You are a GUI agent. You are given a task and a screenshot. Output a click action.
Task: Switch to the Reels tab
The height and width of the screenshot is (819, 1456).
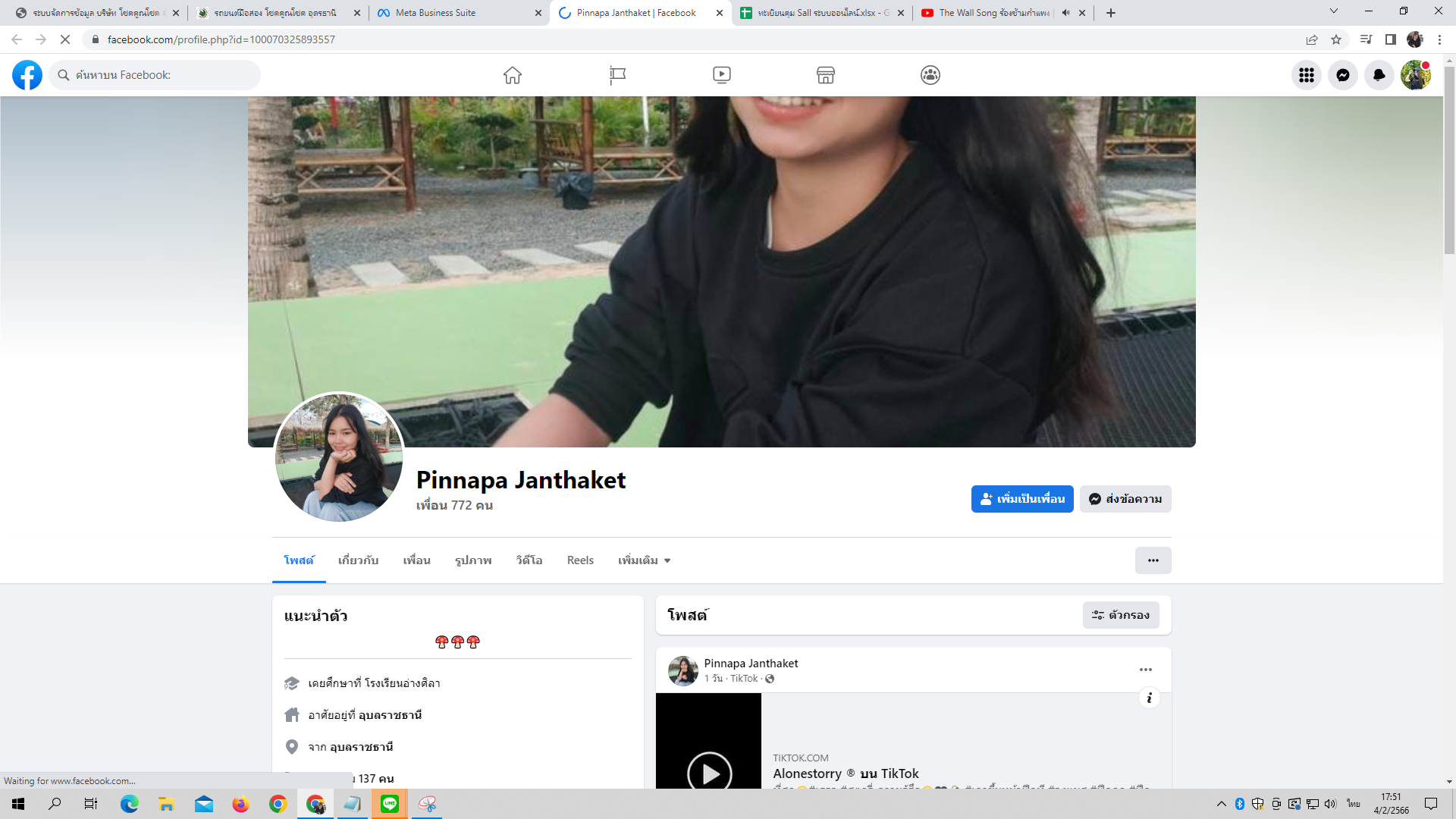[580, 560]
